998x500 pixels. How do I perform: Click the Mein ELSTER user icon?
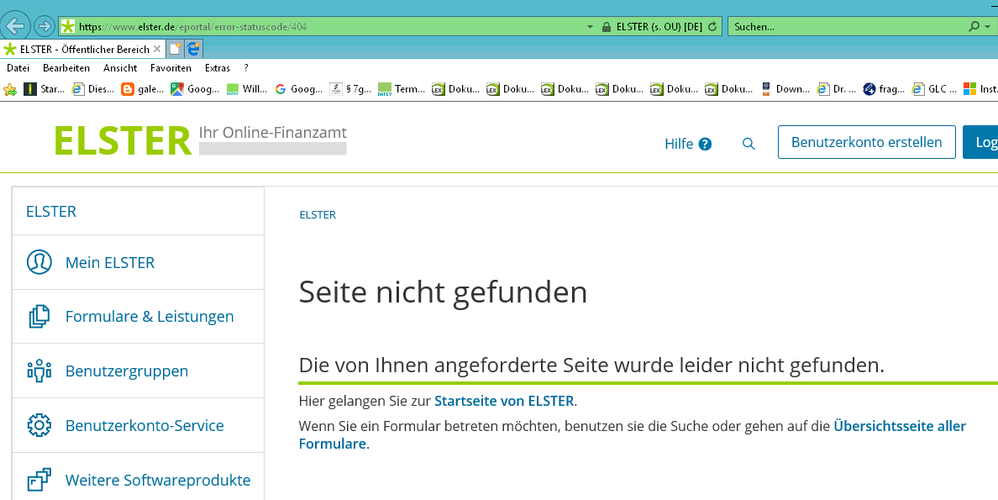pyautogui.click(x=39, y=263)
